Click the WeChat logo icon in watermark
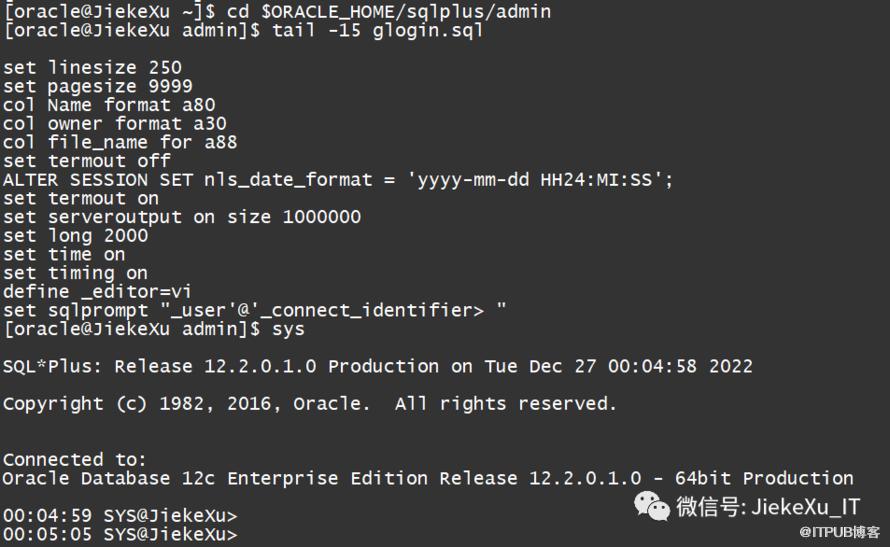The height and width of the screenshot is (547, 890). (x=652, y=506)
